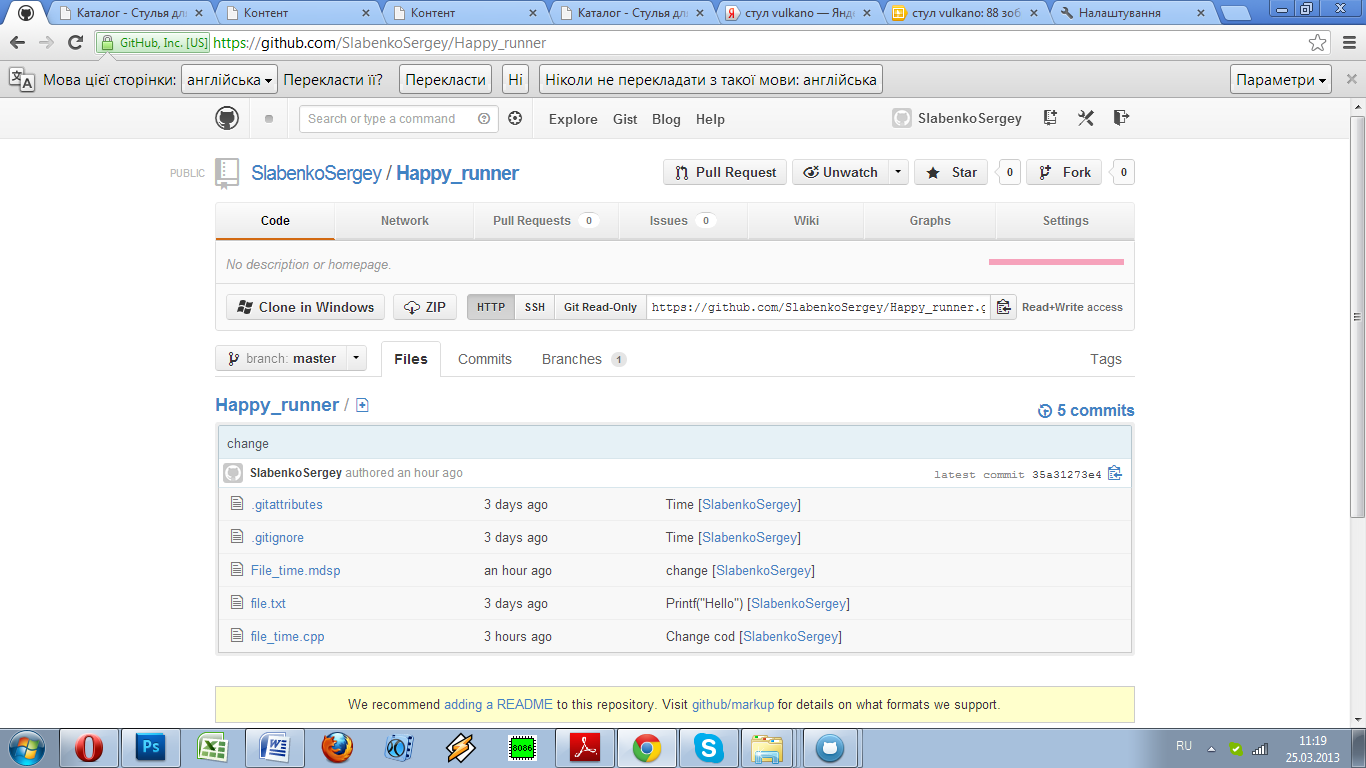Click the search help question mark icon
Viewport: 1366px width, 768px height.
[x=484, y=118]
